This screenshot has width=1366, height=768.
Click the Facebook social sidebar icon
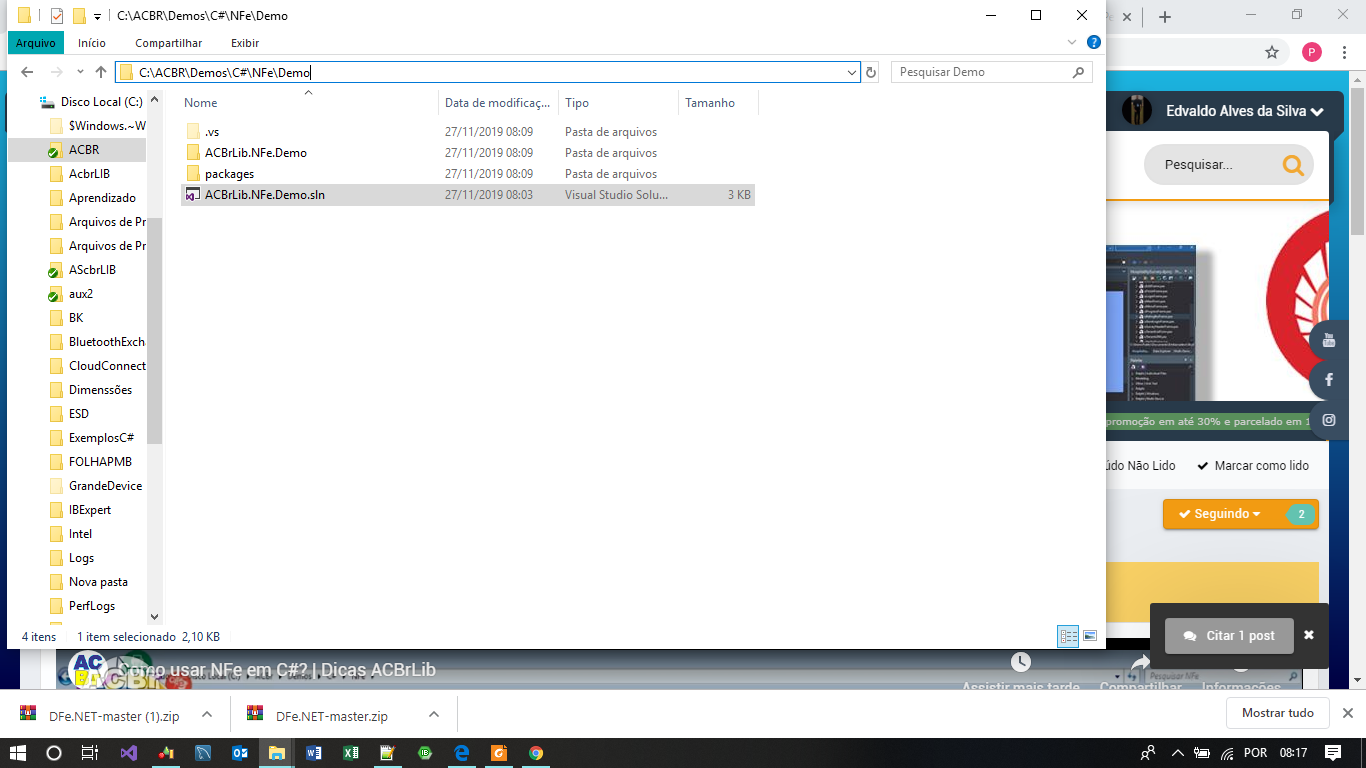click(1329, 380)
